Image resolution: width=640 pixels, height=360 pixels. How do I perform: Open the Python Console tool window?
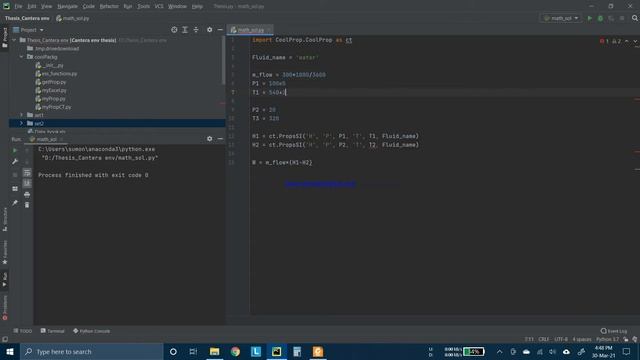(x=91, y=331)
